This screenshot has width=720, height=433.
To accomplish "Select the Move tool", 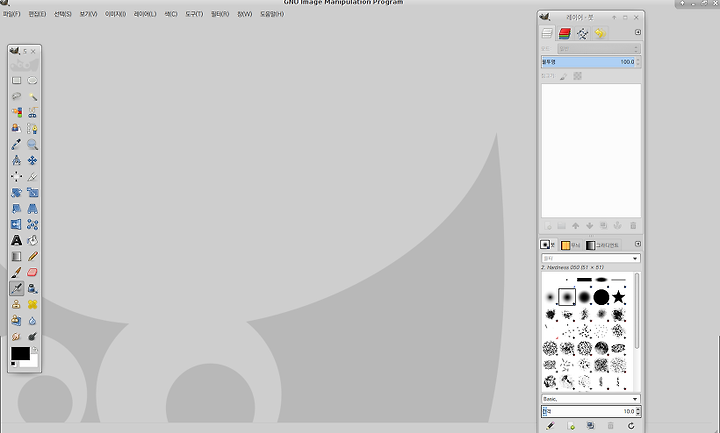I will [x=32, y=160].
